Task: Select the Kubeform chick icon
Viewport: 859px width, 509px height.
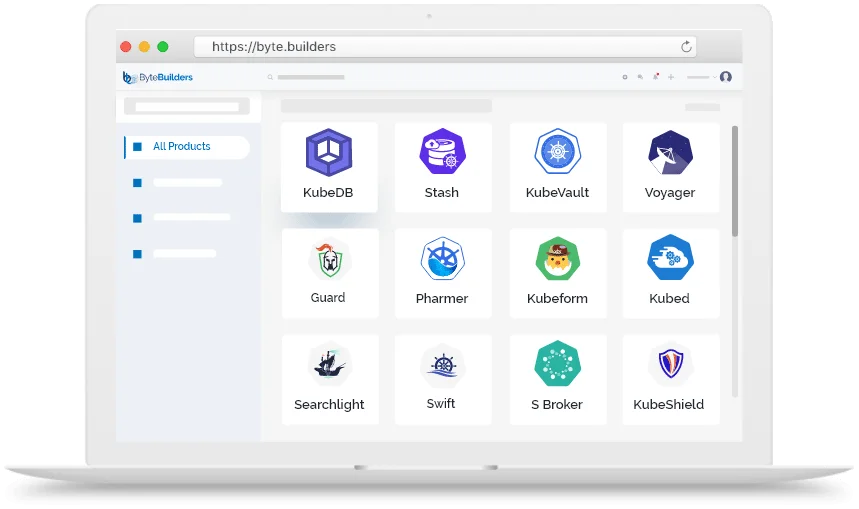Action: click(557, 259)
